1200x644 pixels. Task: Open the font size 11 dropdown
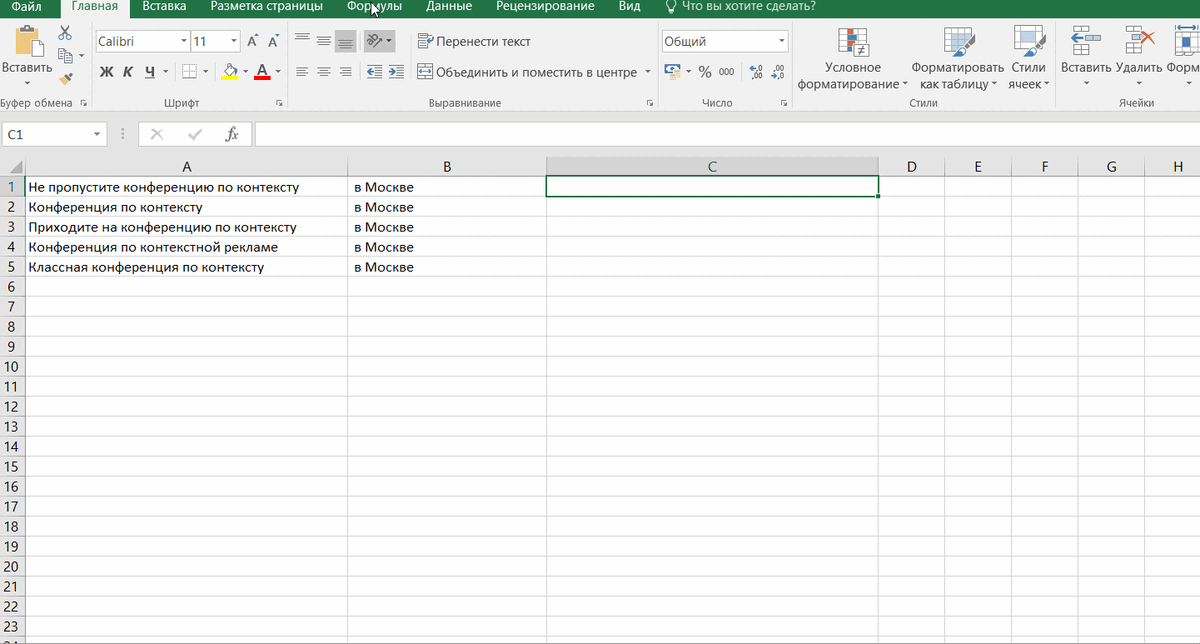pyautogui.click(x=234, y=42)
